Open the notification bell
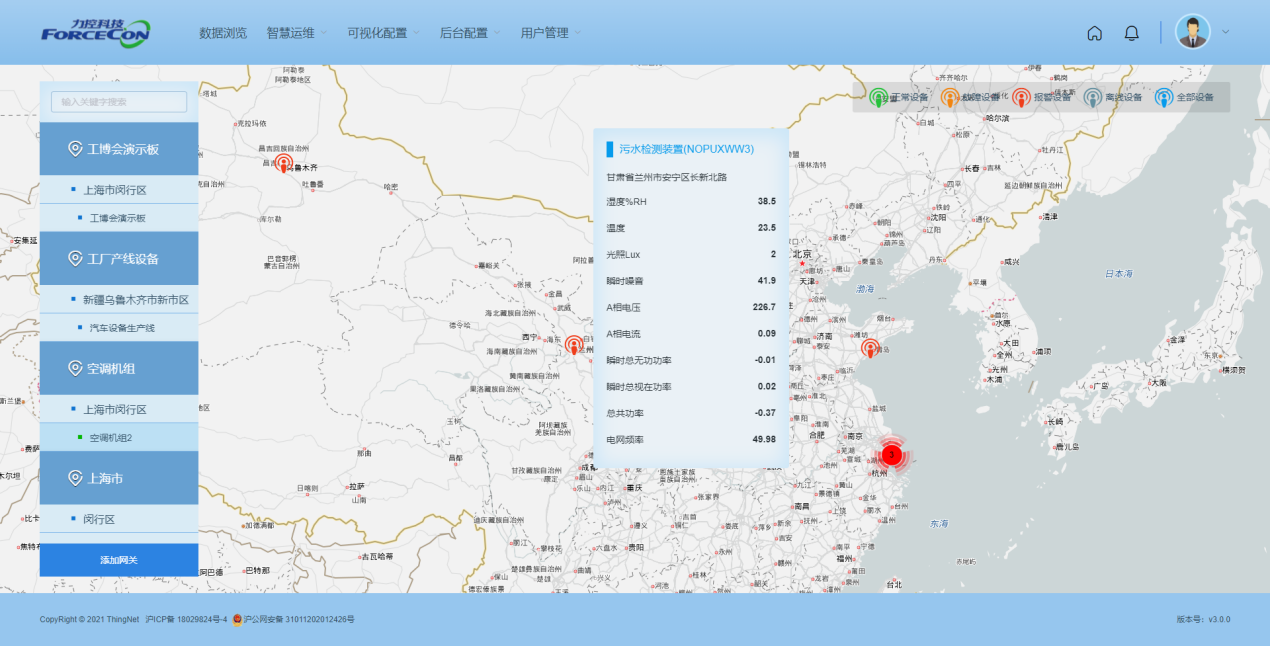This screenshot has height=646, width=1270. [x=1131, y=33]
